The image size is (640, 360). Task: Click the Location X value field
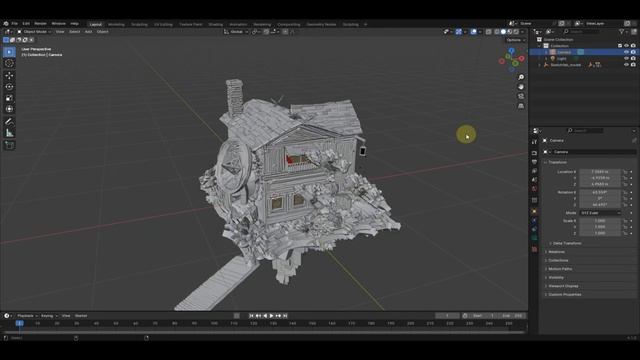click(600, 172)
